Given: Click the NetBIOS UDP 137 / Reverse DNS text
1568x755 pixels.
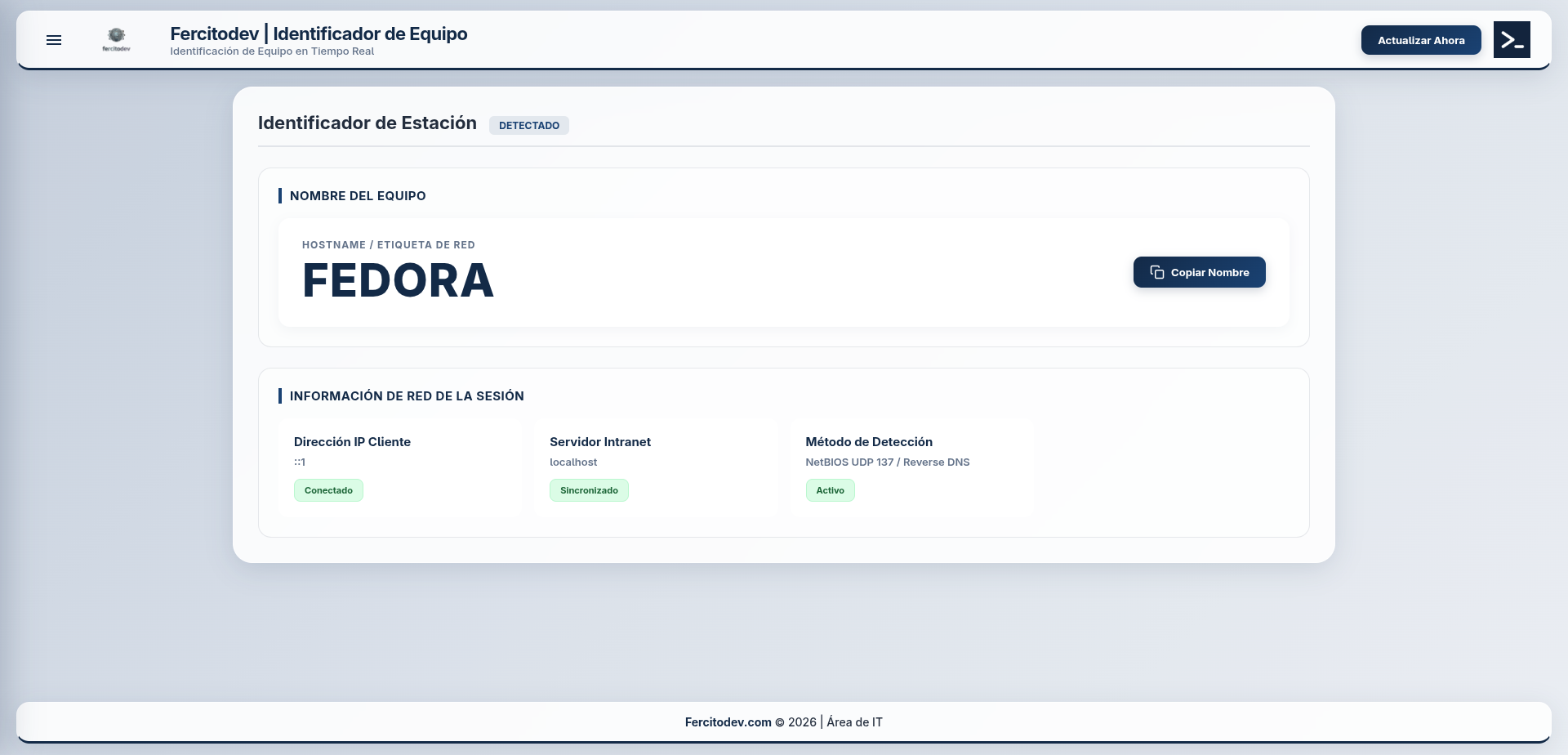Looking at the screenshot, I should tap(888, 462).
